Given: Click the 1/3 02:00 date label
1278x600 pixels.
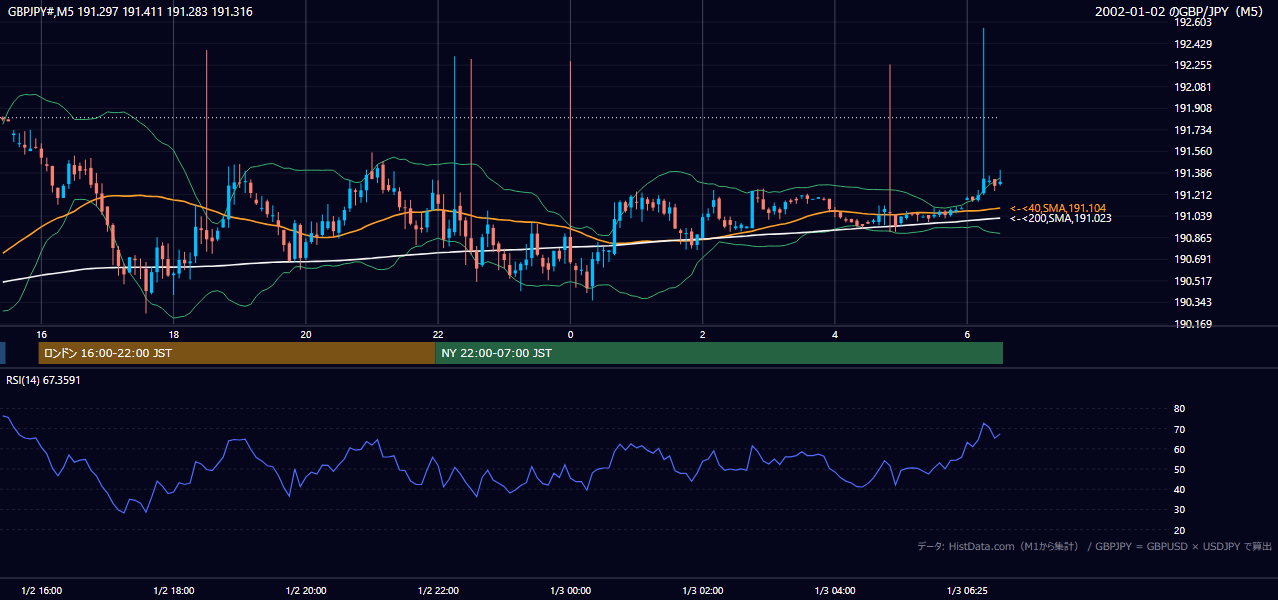Looking at the screenshot, I should [x=702, y=590].
